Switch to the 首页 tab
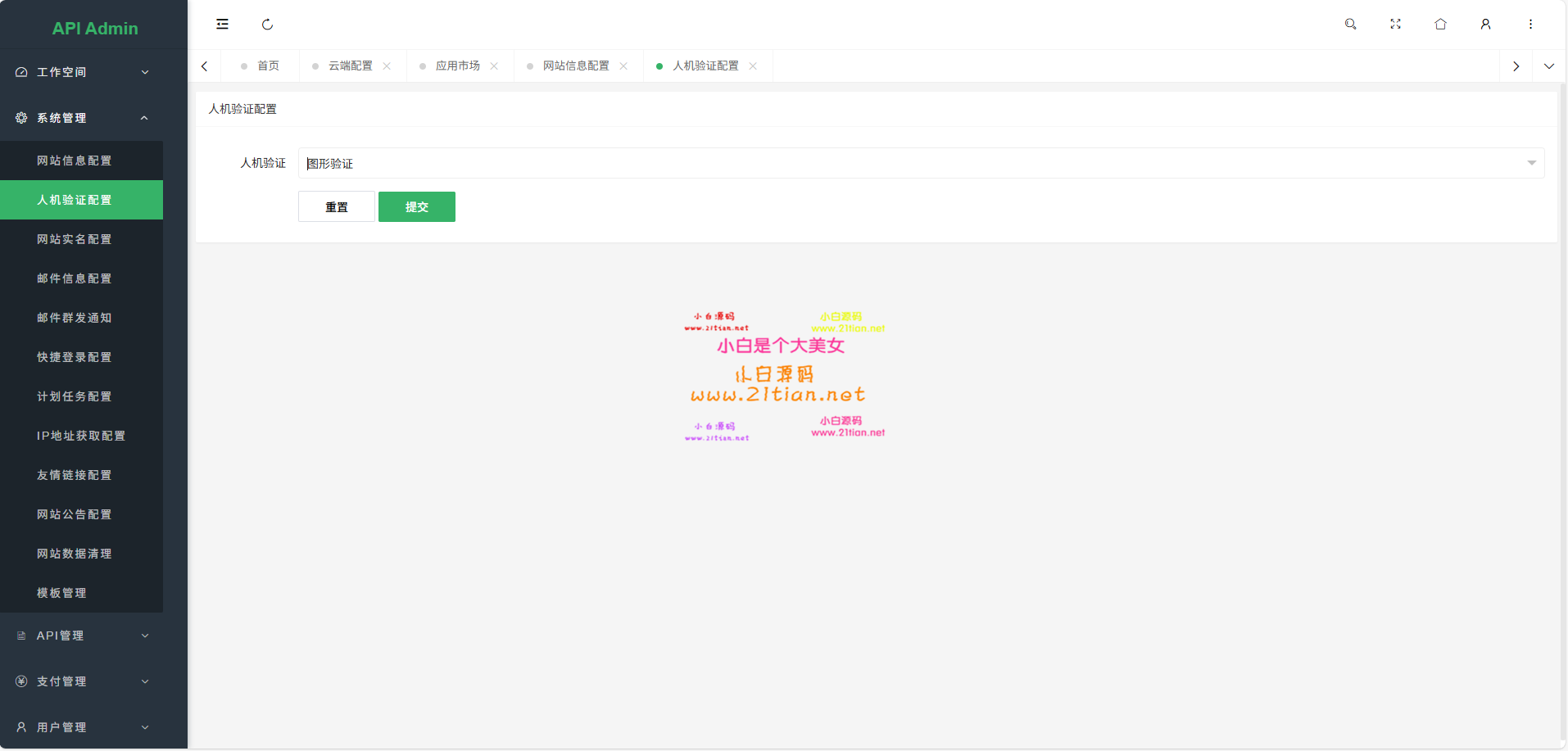1568x751 pixels. tap(268, 66)
